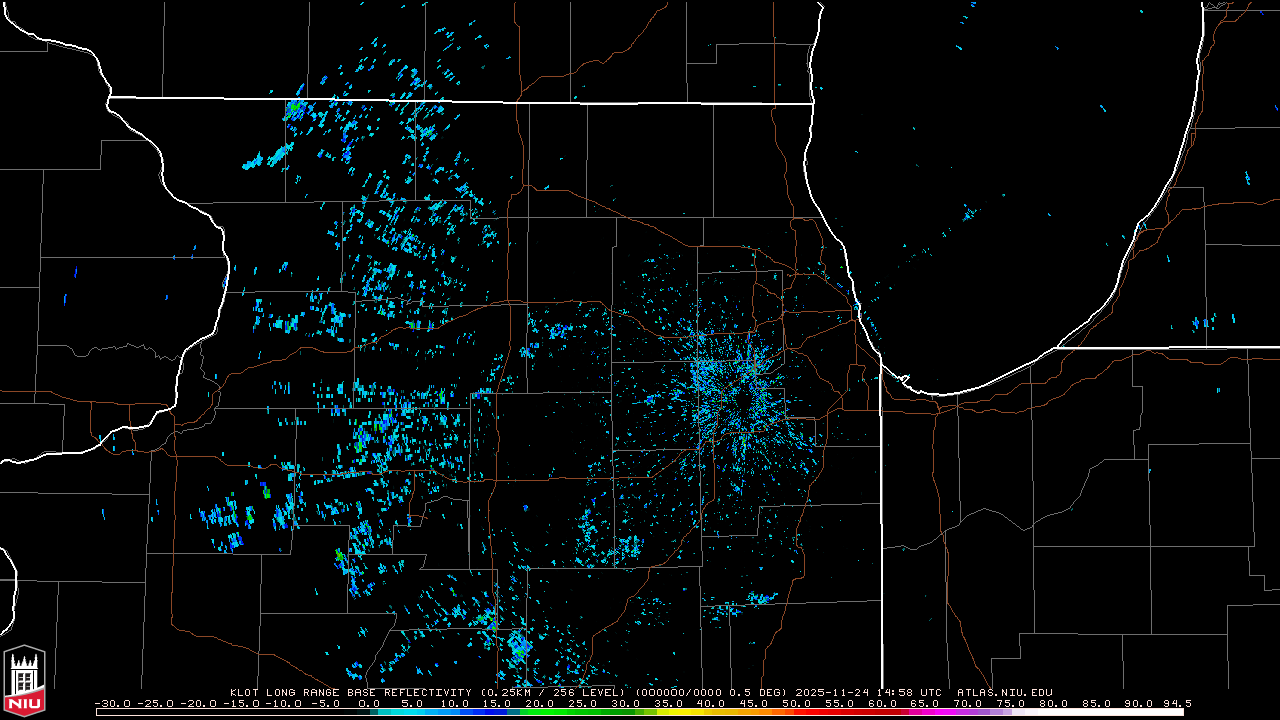This screenshot has height=720, width=1280.
Task: Click the radar echo cluster at bottom center of map
Action: click(x=518, y=645)
